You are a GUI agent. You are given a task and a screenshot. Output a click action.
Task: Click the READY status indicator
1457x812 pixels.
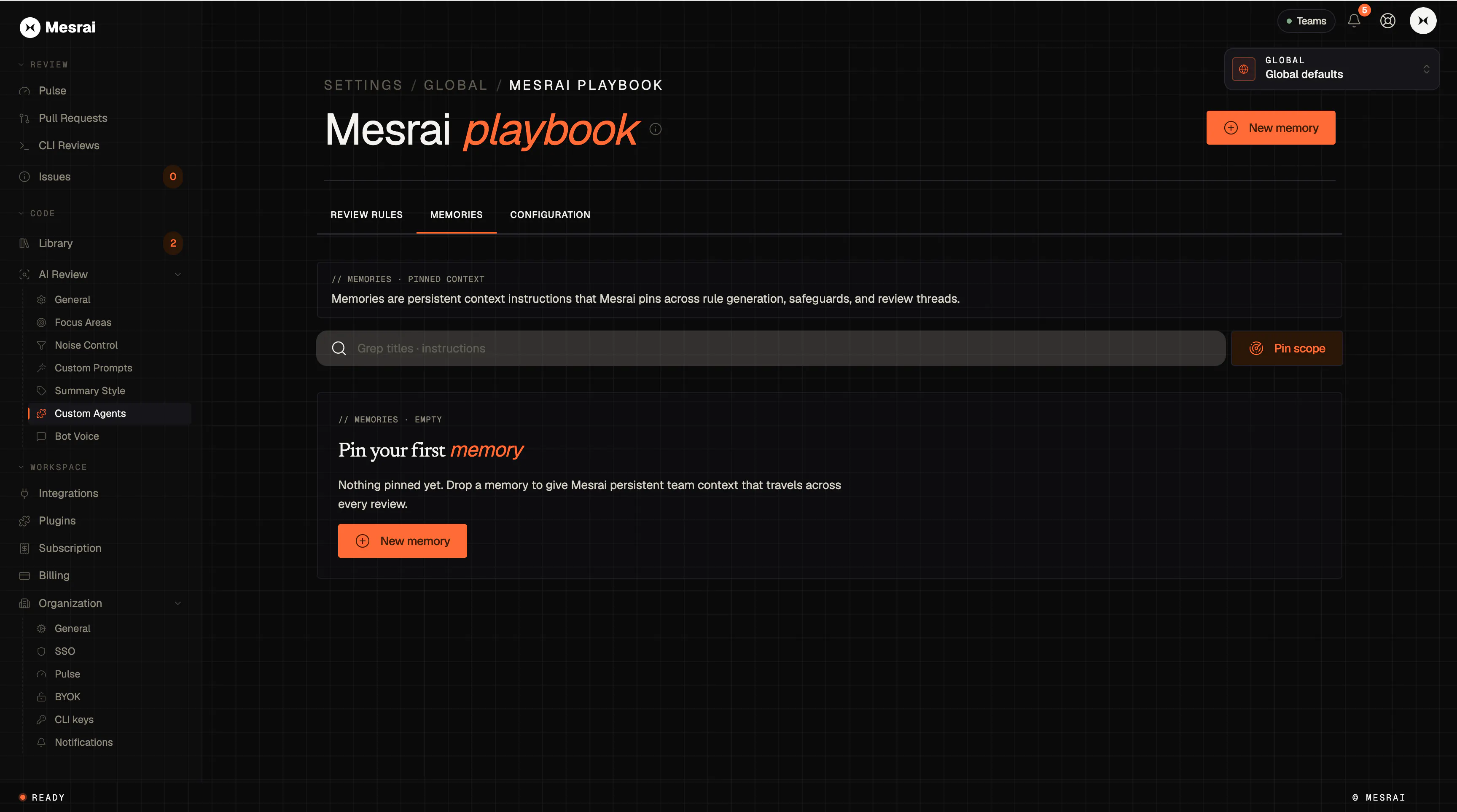click(x=43, y=797)
